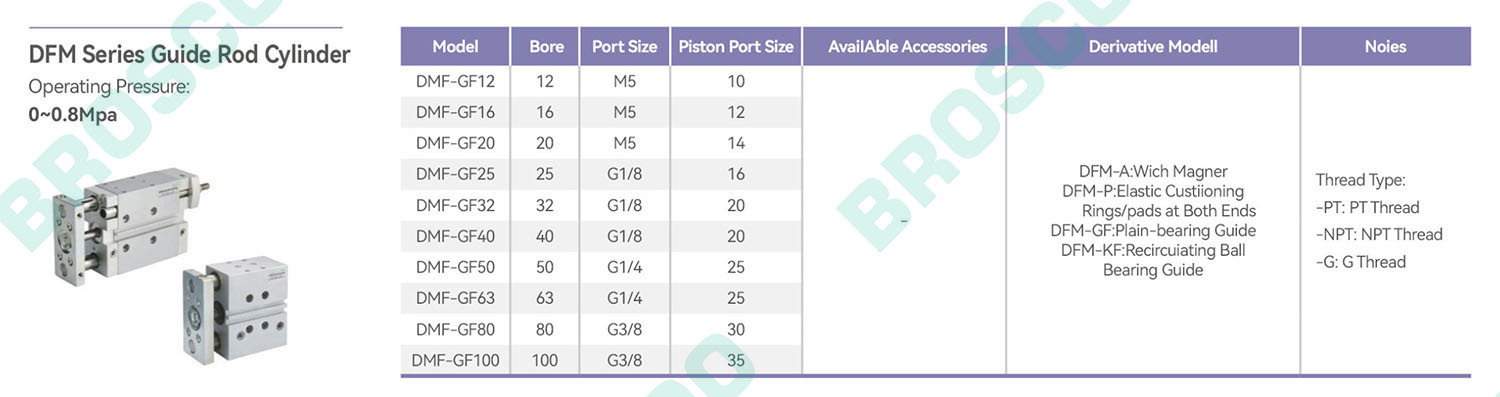The width and height of the screenshot is (1500, 397).
Task: Click the Model column header
Action: [x=455, y=46]
